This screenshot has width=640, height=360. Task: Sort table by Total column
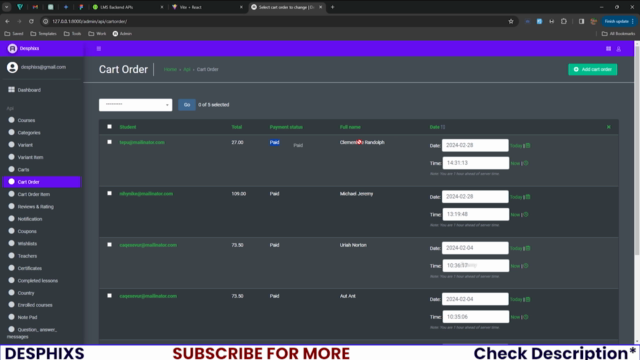pyautogui.click(x=237, y=127)
